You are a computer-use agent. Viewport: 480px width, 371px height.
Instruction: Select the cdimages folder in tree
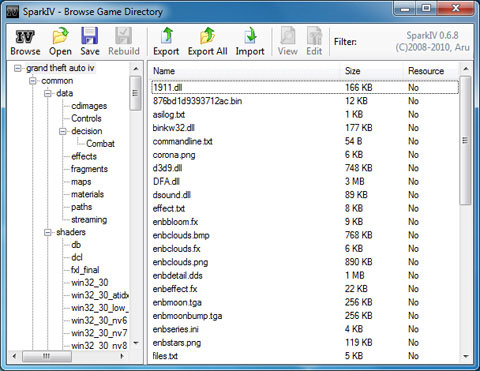[89, 106]
